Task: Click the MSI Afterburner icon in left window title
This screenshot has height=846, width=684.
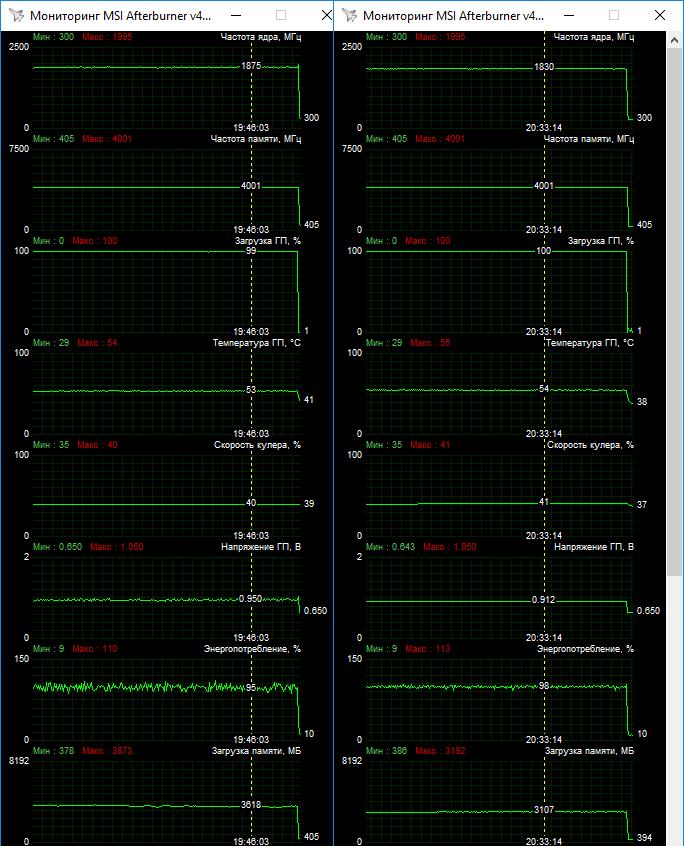Action: pyautogui.click(x=17, y=15)
